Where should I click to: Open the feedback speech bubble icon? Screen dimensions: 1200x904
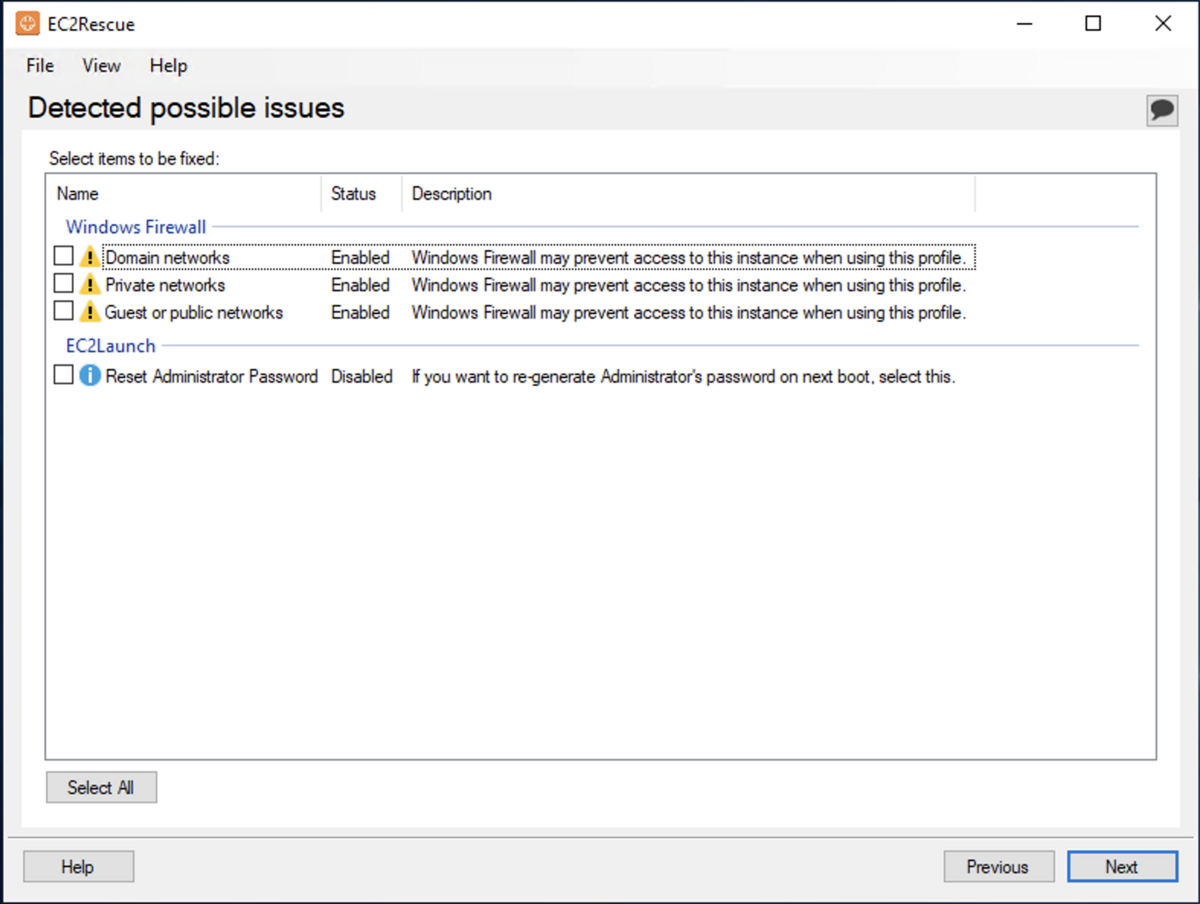click(1162, 109)
